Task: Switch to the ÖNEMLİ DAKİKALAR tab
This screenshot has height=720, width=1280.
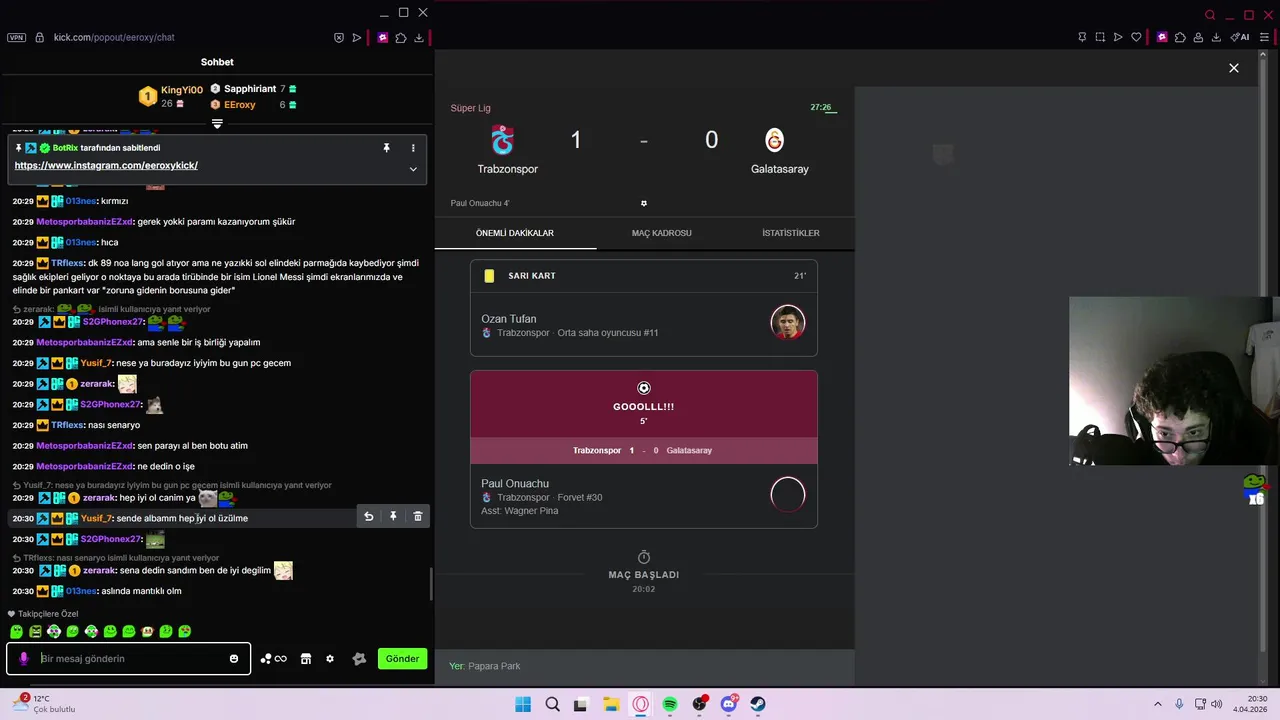Action: point(515,233)
